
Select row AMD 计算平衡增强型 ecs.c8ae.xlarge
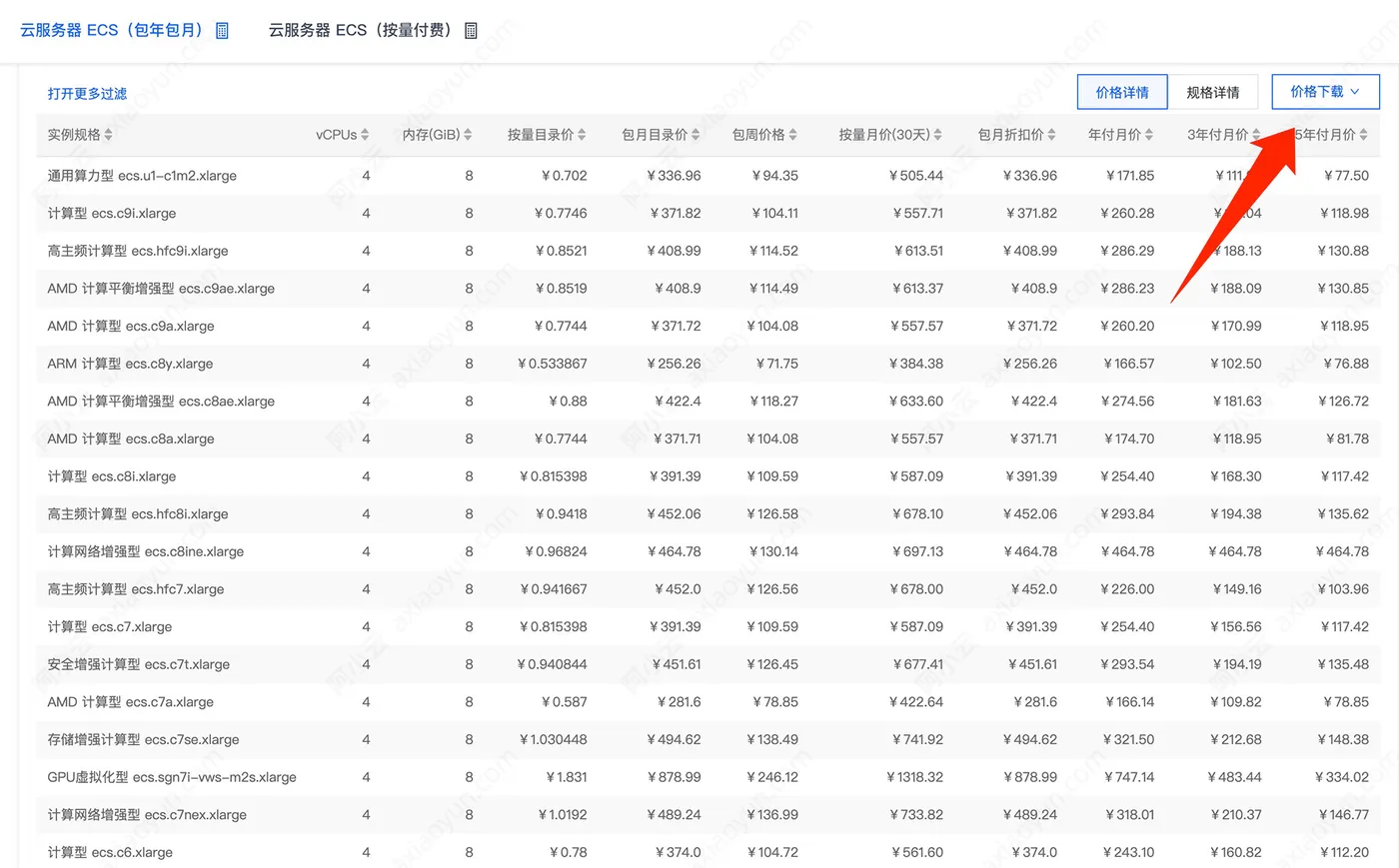(x=707, y=402)
